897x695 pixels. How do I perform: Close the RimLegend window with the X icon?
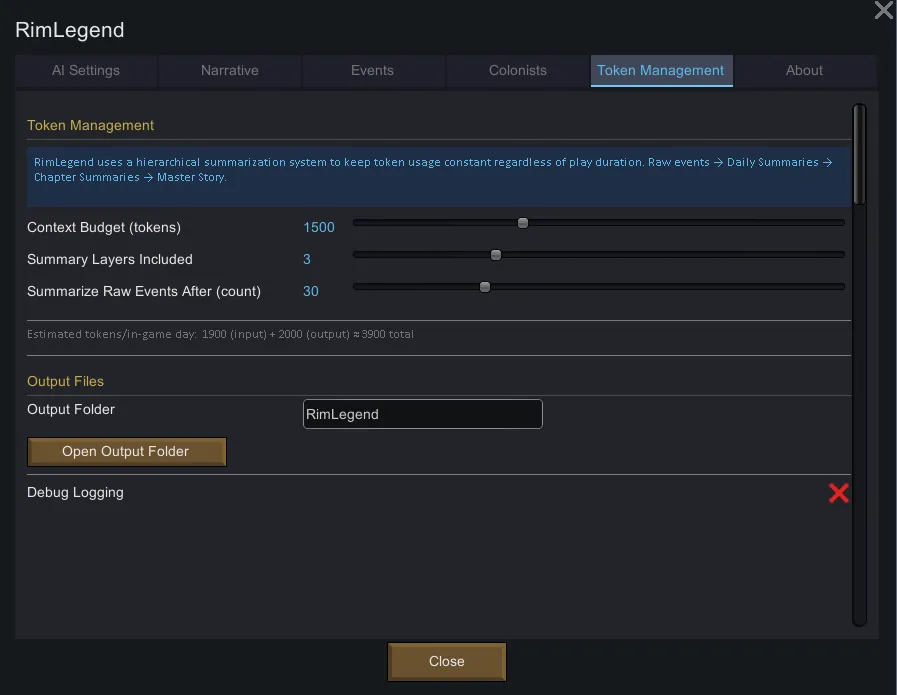click(x=883, y=11)
